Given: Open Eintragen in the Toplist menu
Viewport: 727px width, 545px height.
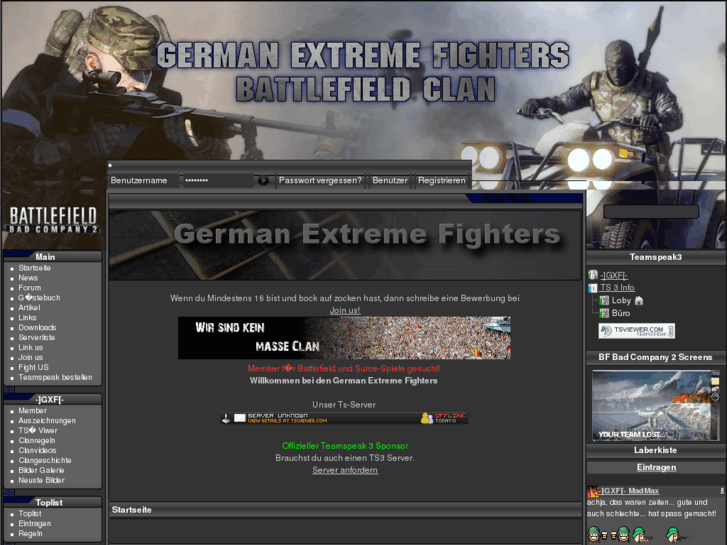Looking at the screenshot, I should point(35,524).
